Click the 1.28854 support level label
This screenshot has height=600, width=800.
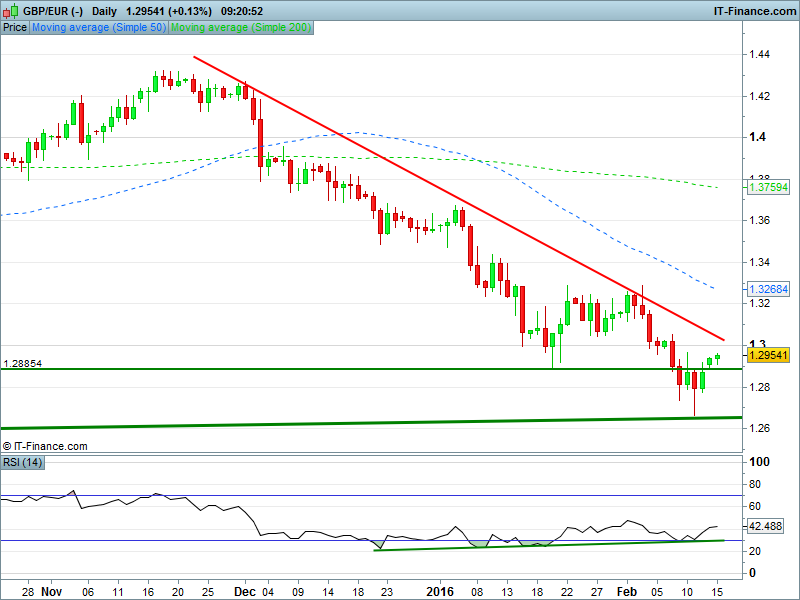pos(22,364)
